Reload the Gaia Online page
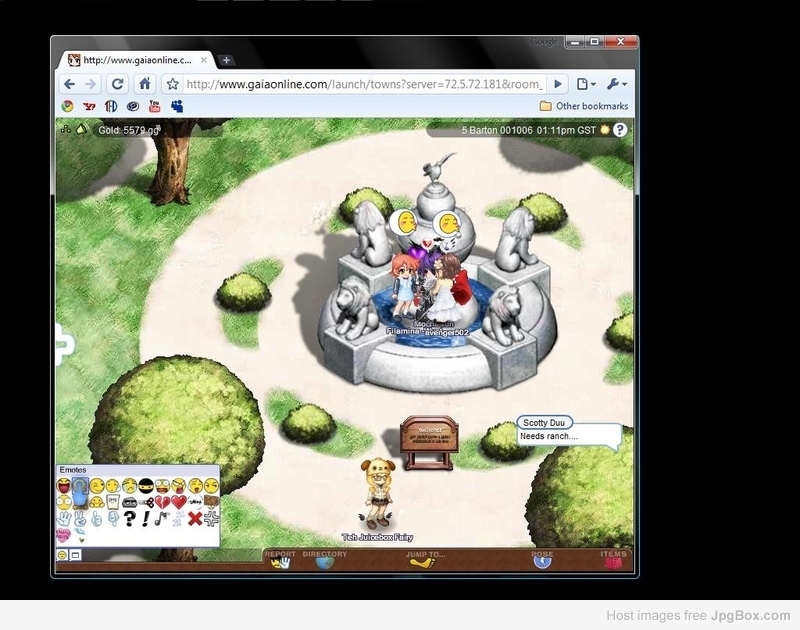 click(117, 84)
